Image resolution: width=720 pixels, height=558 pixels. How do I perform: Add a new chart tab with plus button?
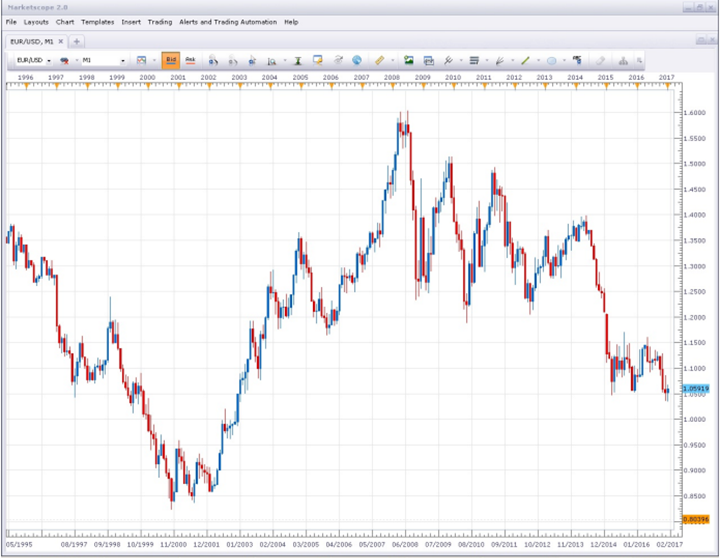[x=77, y=41]
